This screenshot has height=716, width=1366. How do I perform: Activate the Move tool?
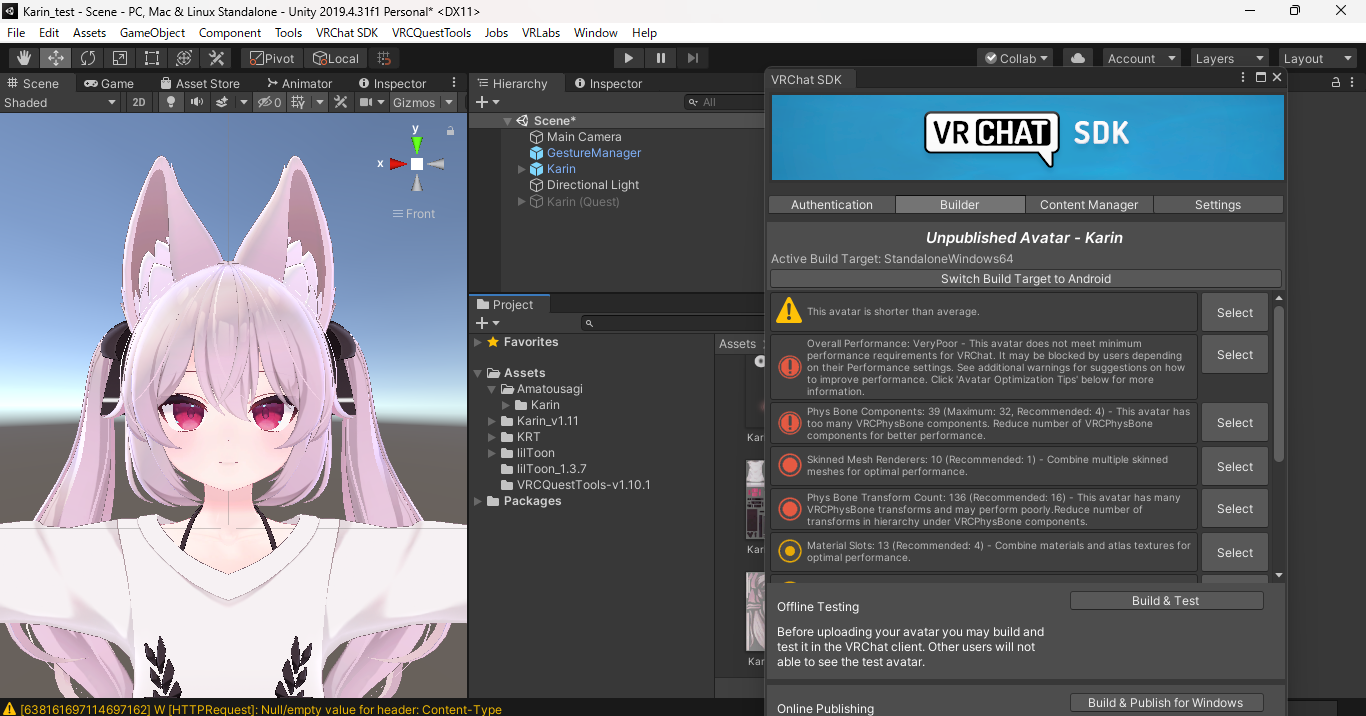[x=56, y=58]
